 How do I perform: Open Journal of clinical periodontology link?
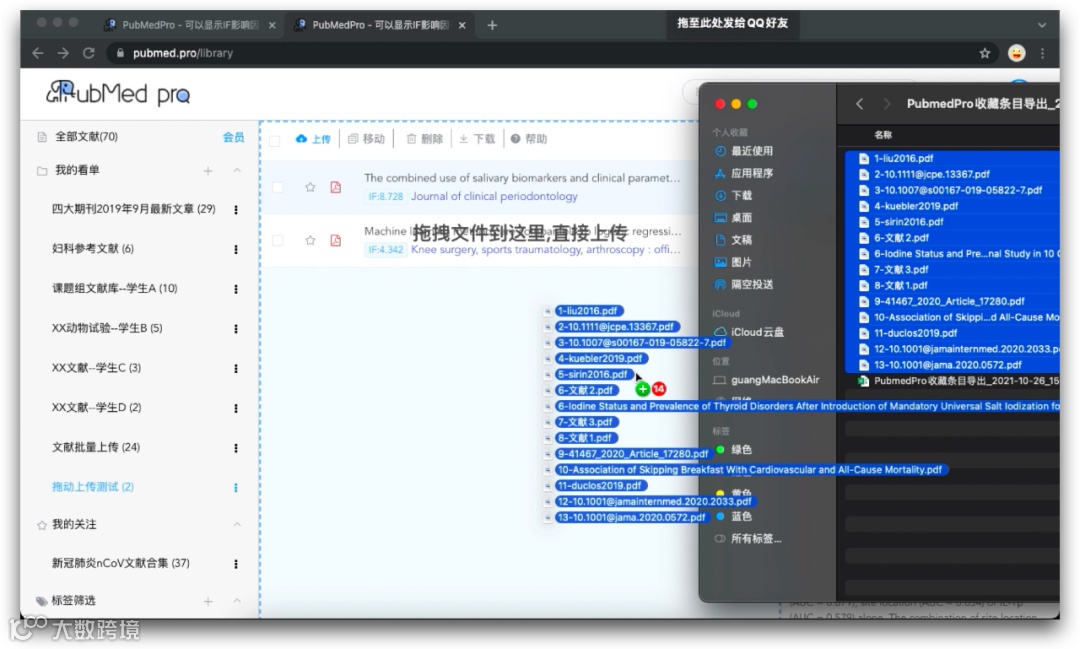pyautogui.click(x=494, y=196)
